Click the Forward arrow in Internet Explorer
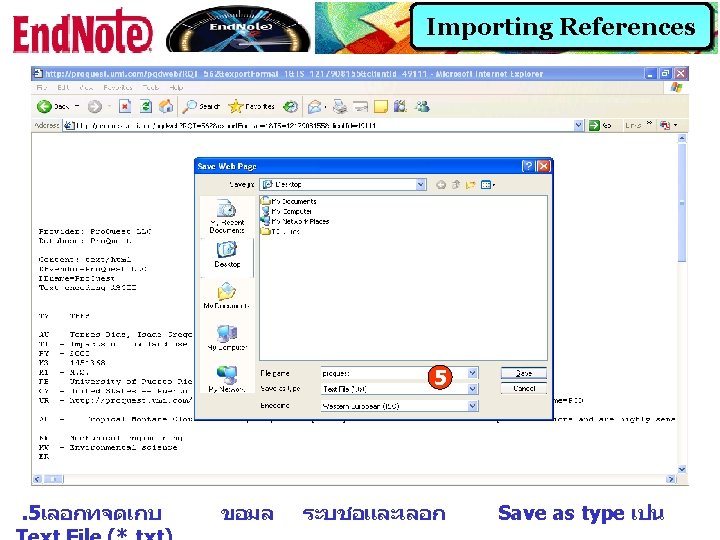The image size is (720, 540). (95, 107)
